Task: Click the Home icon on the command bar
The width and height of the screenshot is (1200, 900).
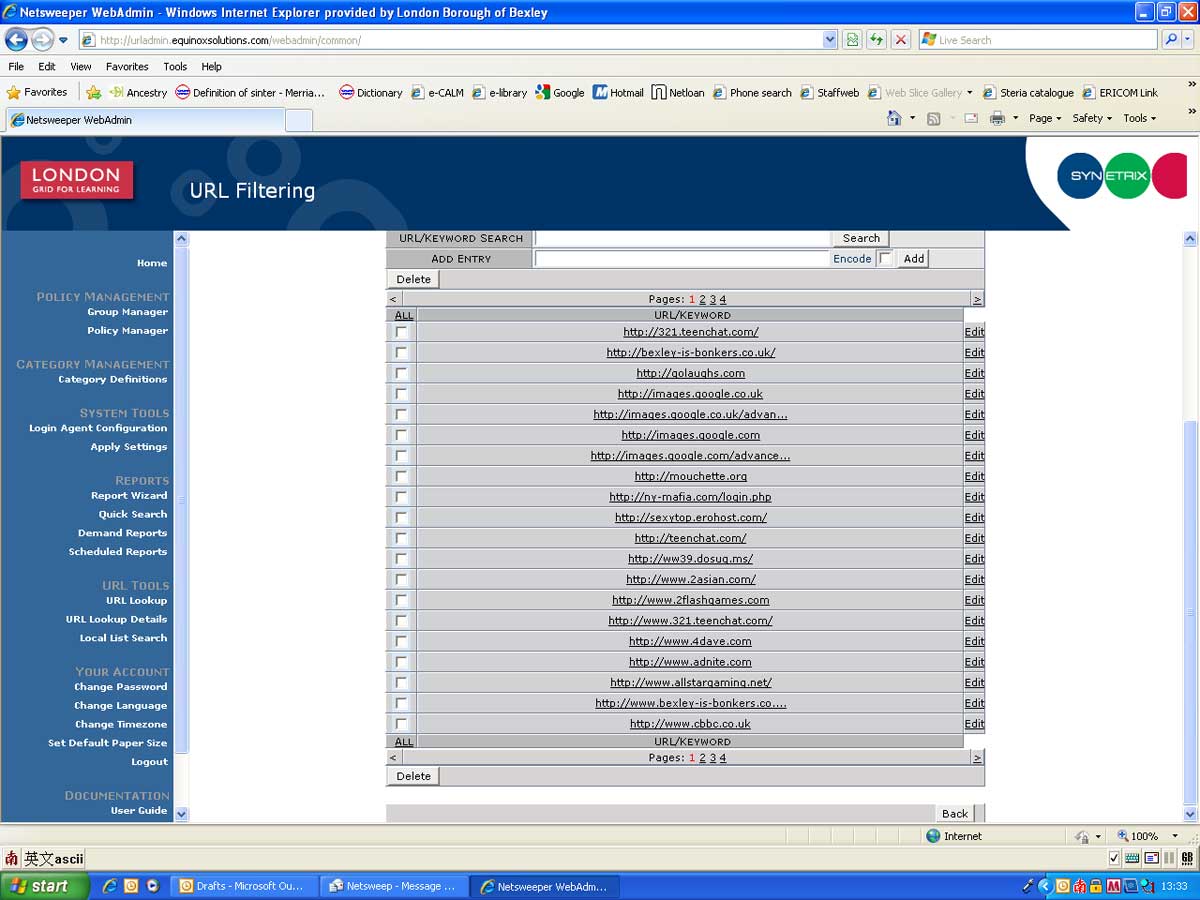Action: 893,117
